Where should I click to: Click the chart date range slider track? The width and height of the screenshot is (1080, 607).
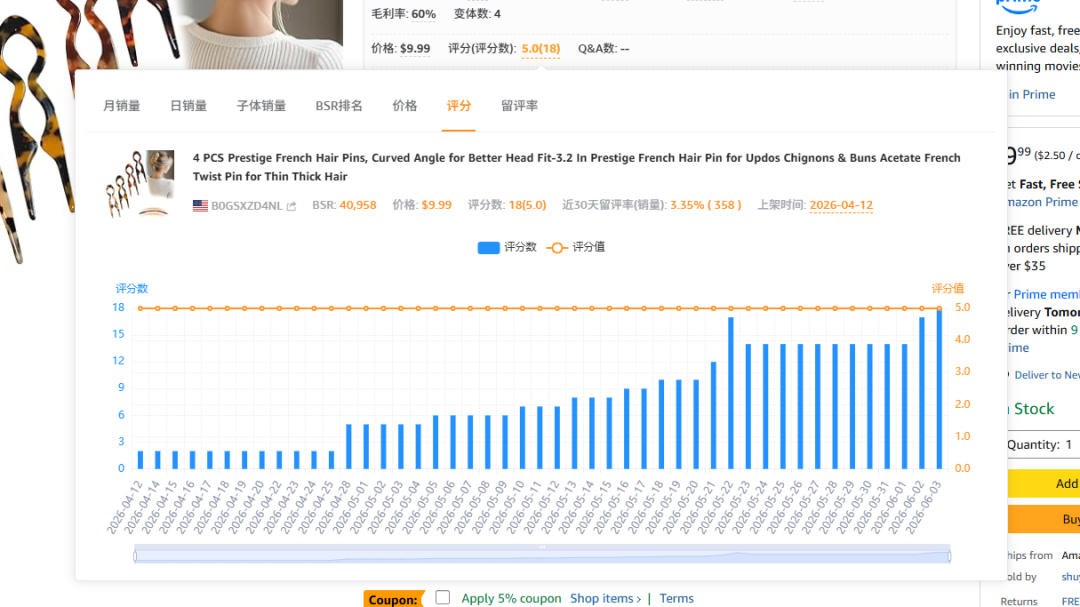(x=542, y=555)
